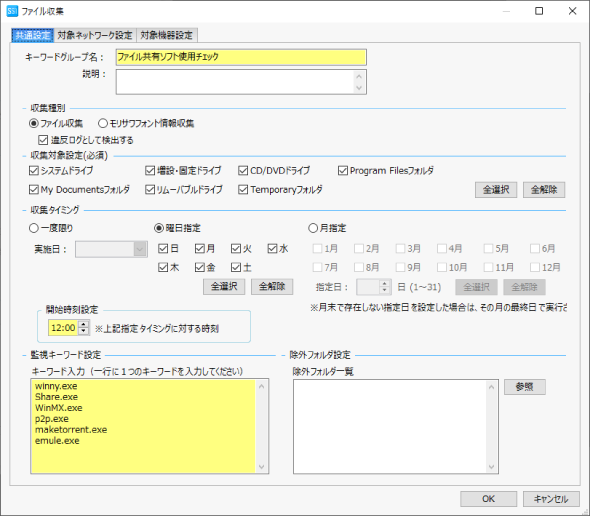Uncheck システムドライブ checkbox

(x=33, y=171)
